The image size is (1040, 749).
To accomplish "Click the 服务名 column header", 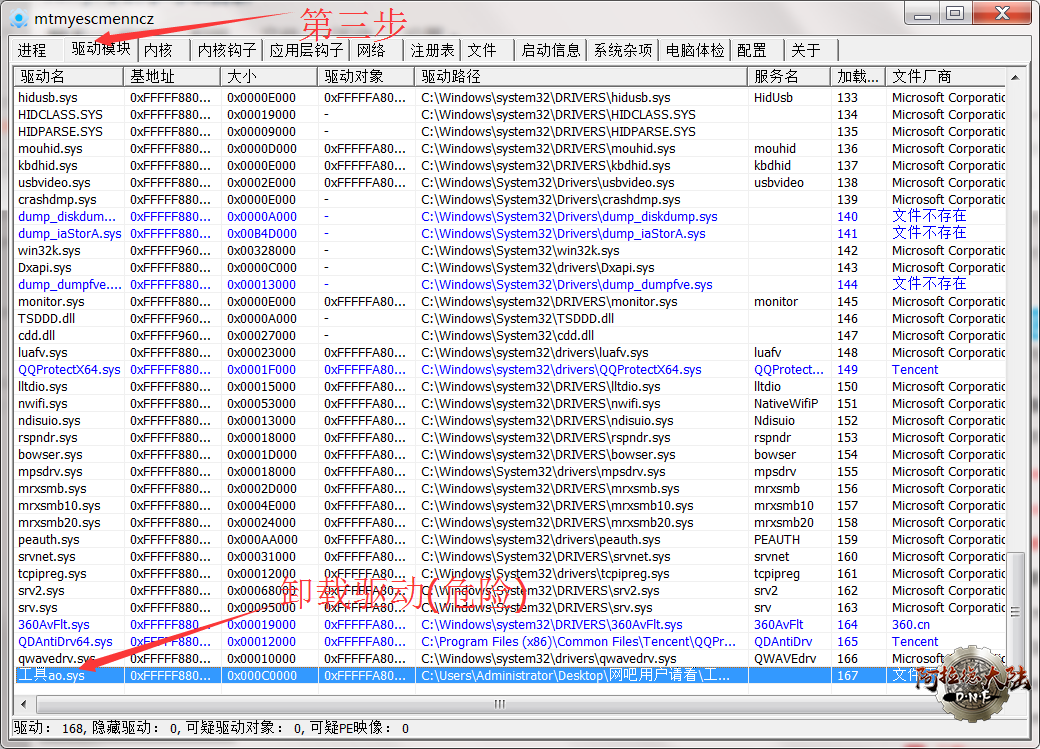I will coord(788,76).
